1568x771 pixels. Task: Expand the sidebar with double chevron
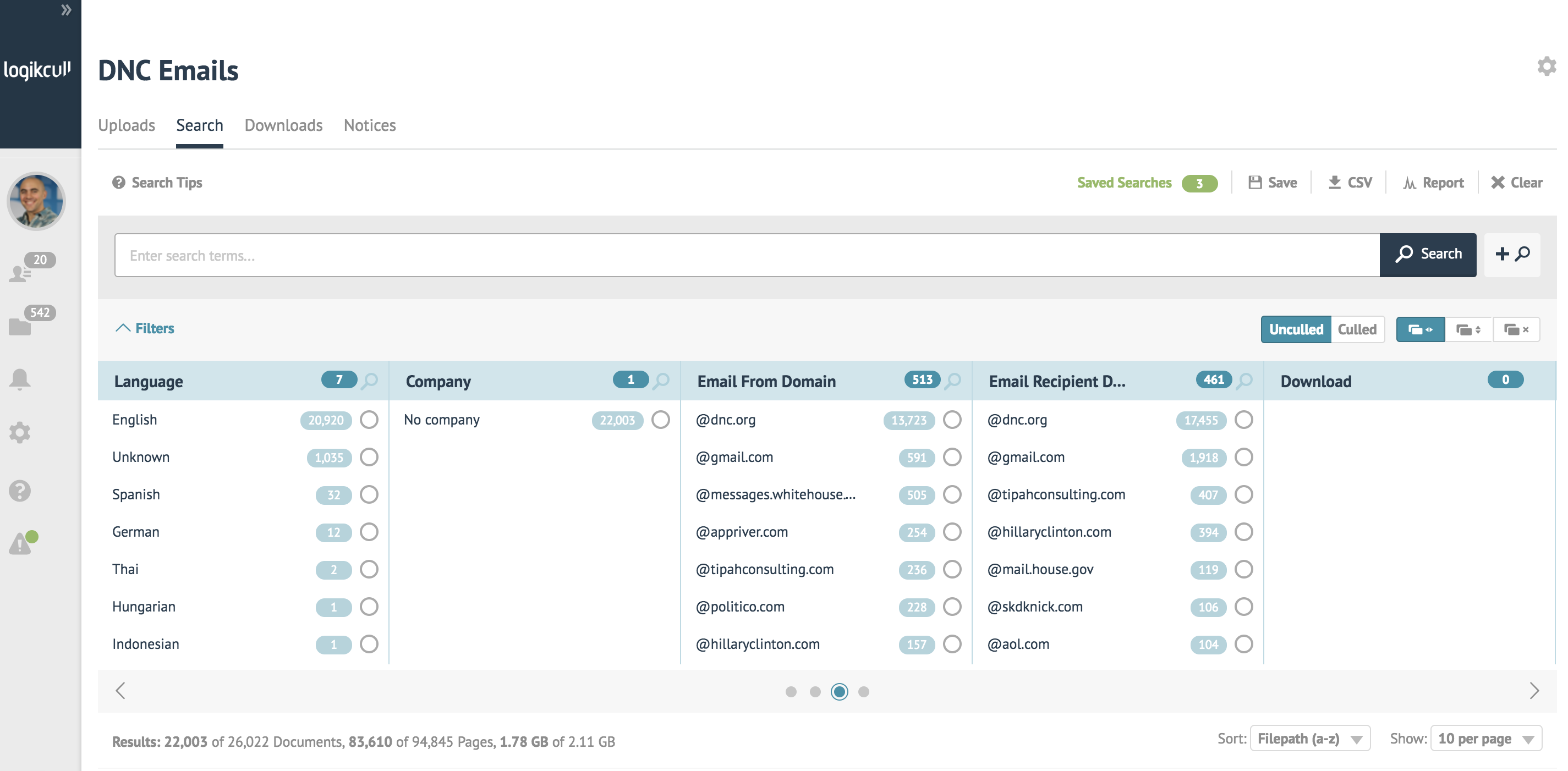65,10
